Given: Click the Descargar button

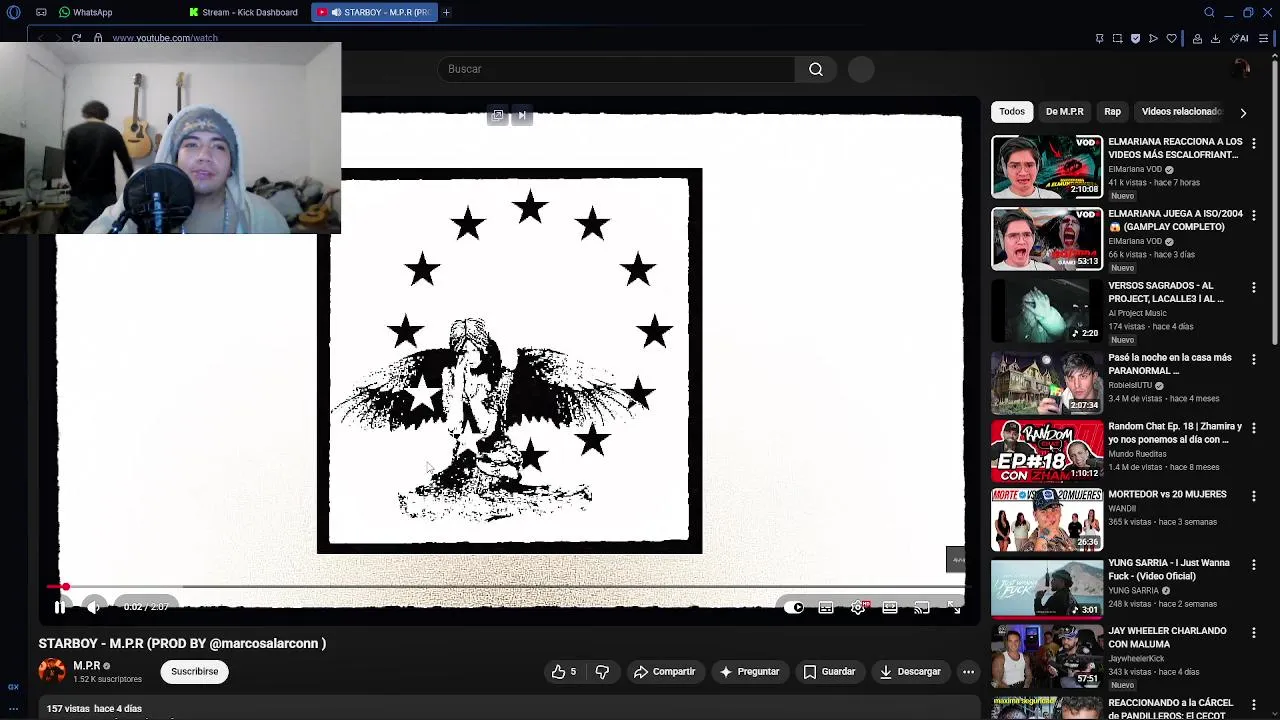Looking at the screenshot, I should 910,672.
